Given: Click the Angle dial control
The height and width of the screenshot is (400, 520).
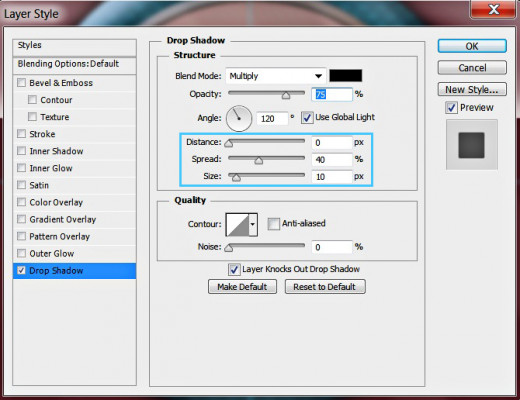Looking at the screenshot, I should tap(239, 118).
